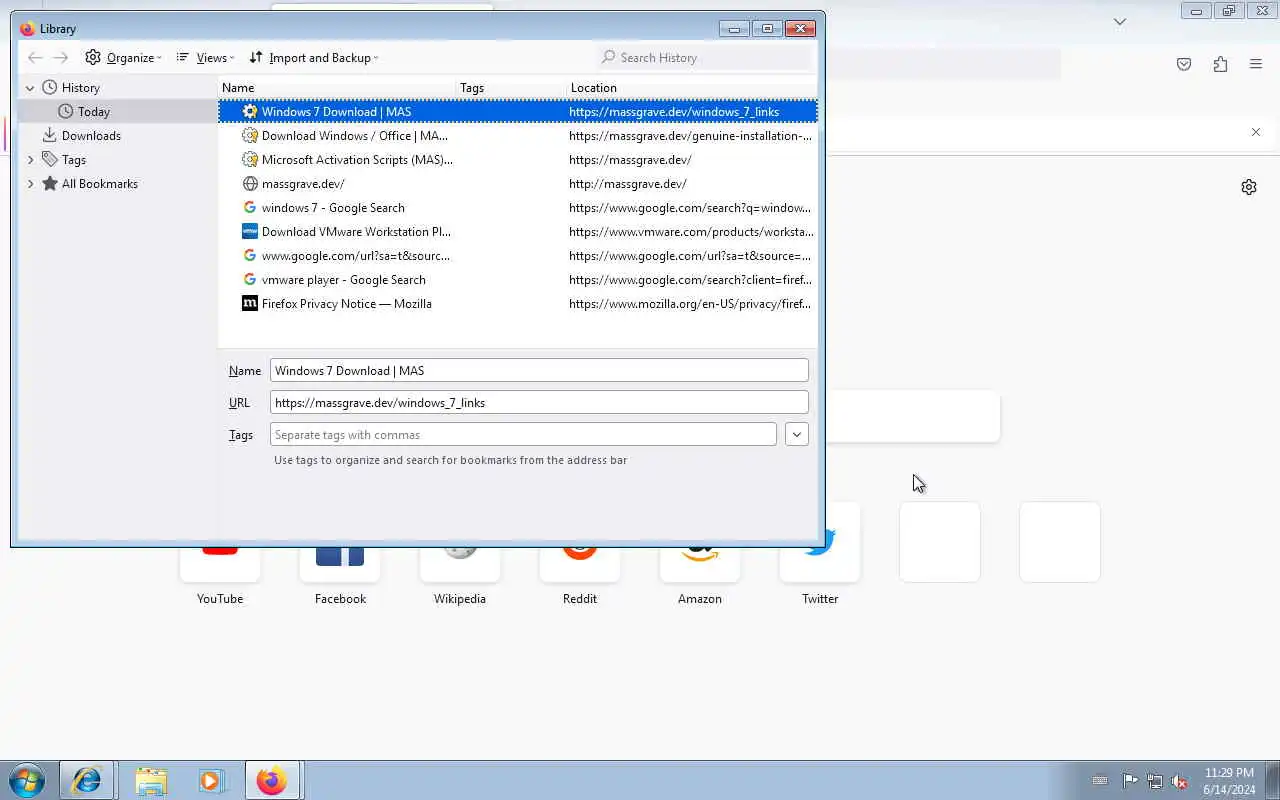Select the massgrave.dev/ history entry
1280x800 pixels.
(518, 184)
